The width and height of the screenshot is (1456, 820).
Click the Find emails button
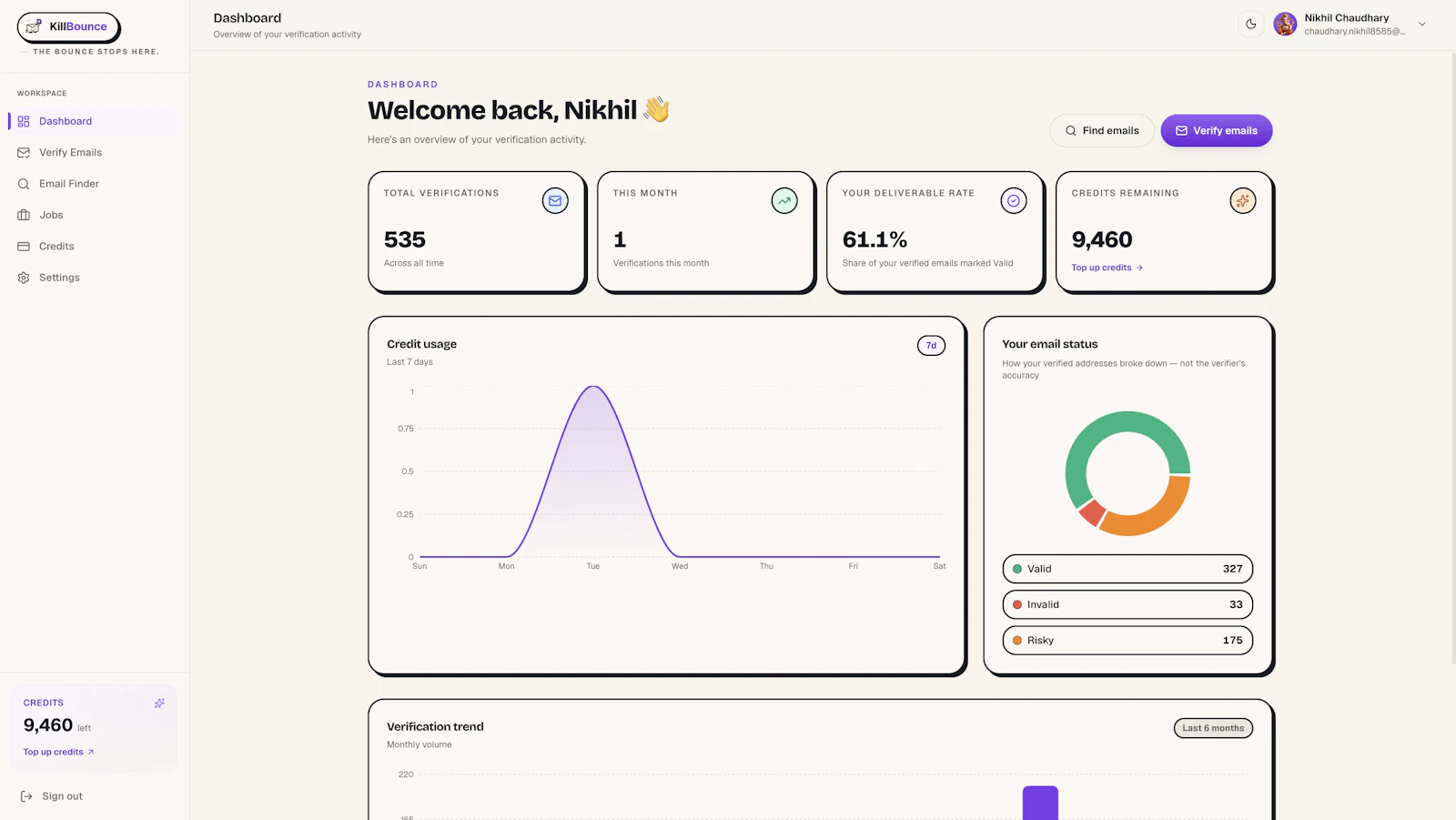point(1102,131)
